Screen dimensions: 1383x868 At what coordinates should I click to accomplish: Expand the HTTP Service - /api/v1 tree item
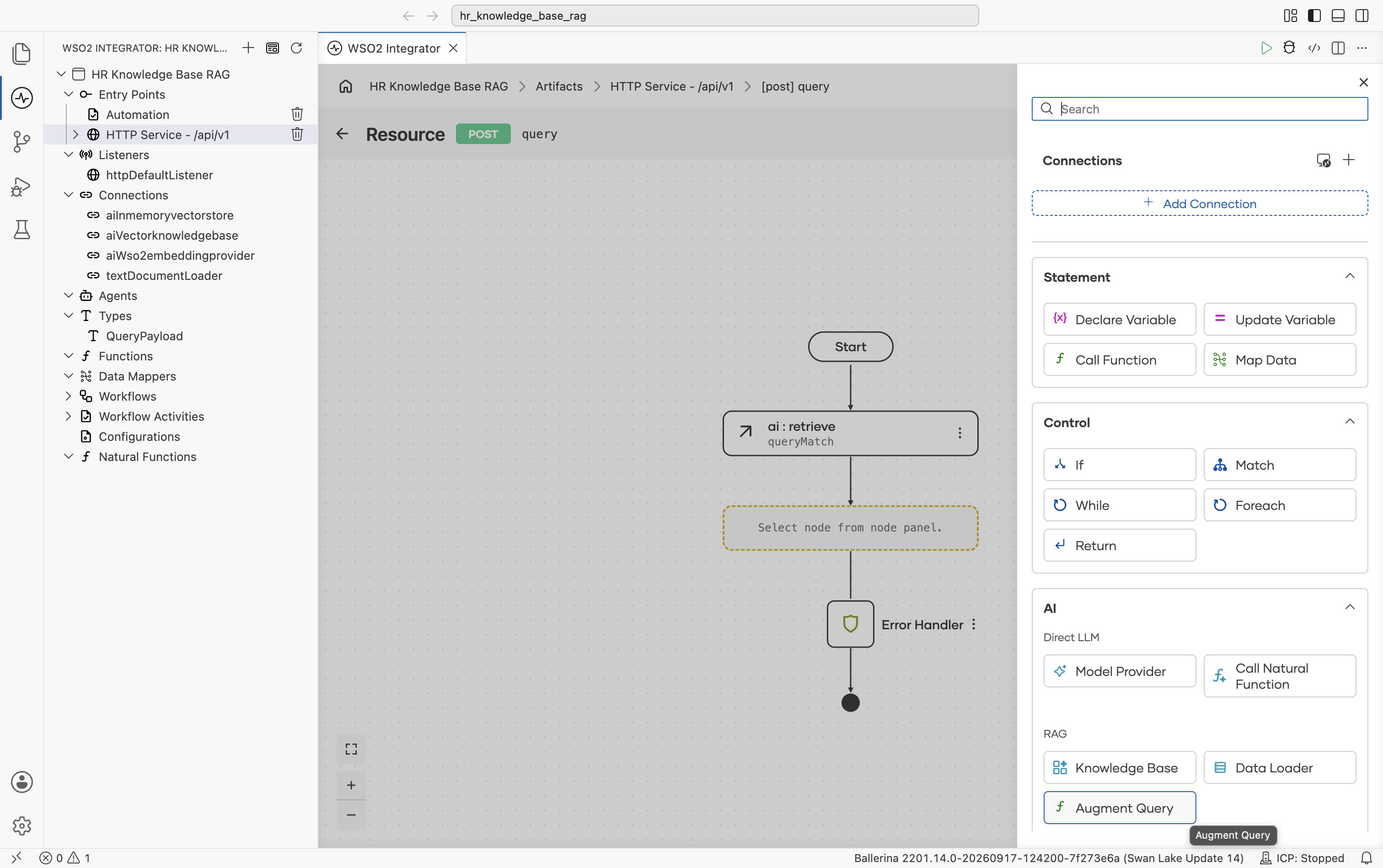tap(75, 134)
